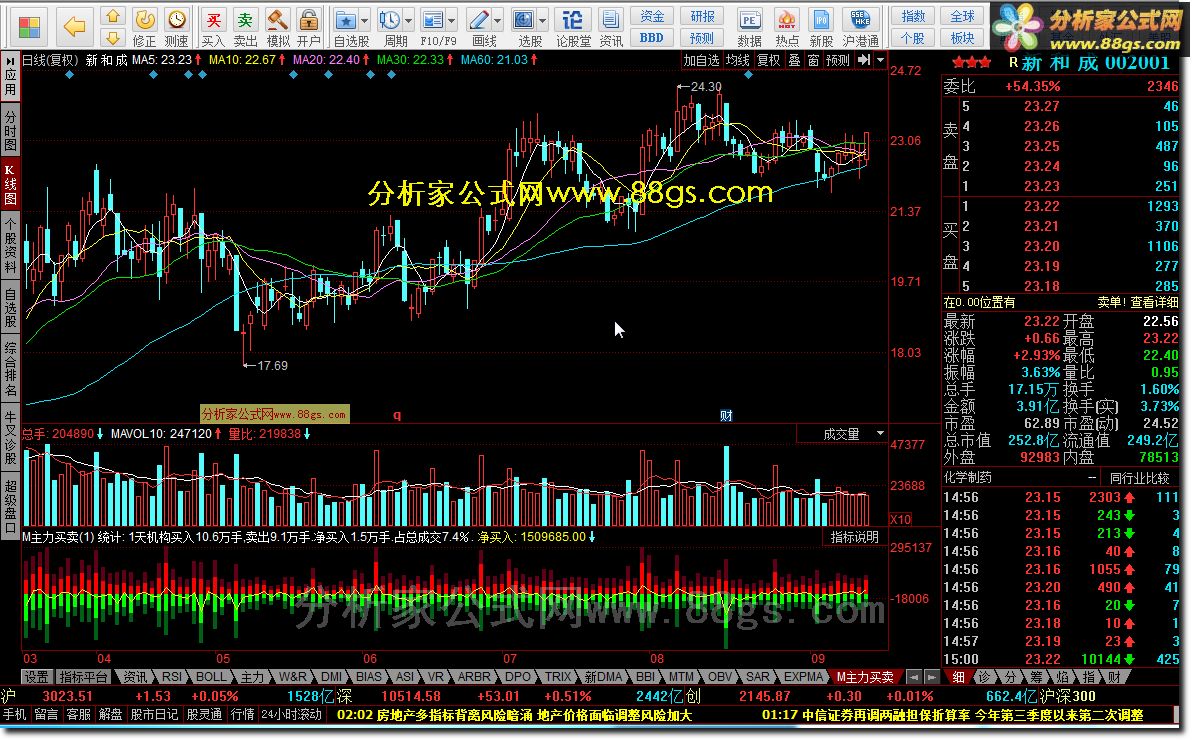
Task: Click the 资讯 news document icon
Action: pos(610,27)
